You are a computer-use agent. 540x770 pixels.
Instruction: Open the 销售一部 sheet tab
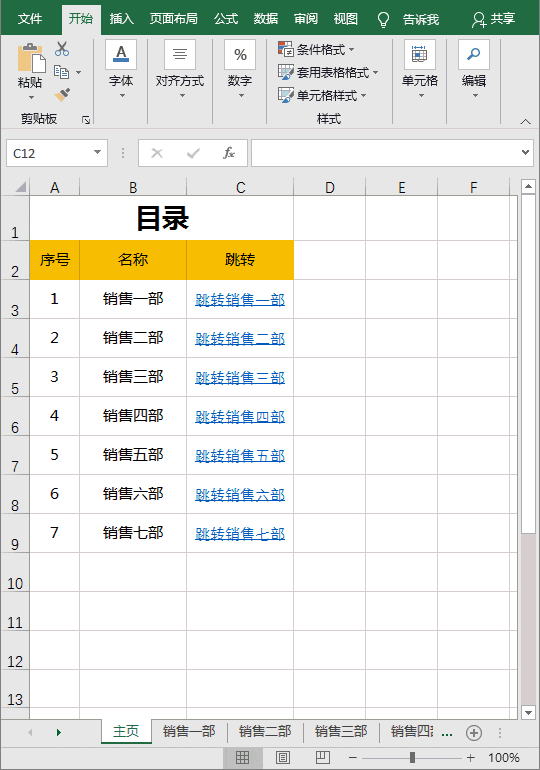point(189,732)
